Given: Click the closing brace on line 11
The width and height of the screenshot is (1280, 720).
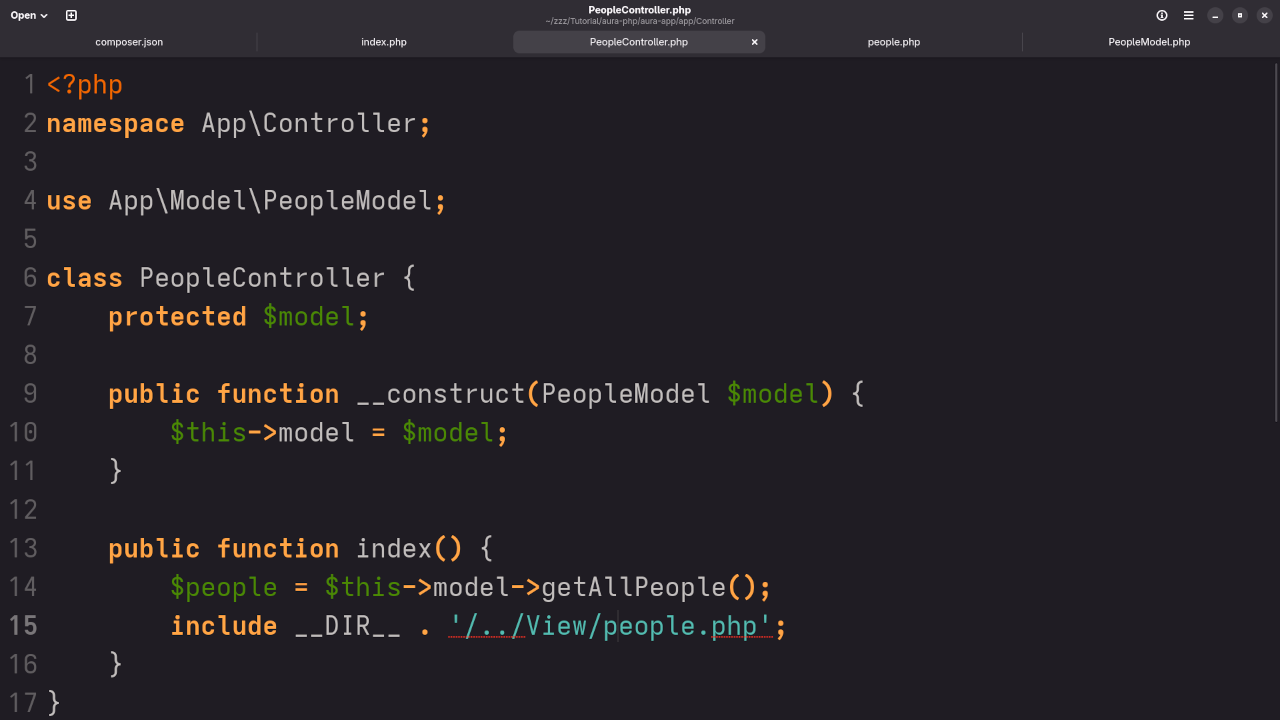Looking at the screenshot, I should click(115, 471).
